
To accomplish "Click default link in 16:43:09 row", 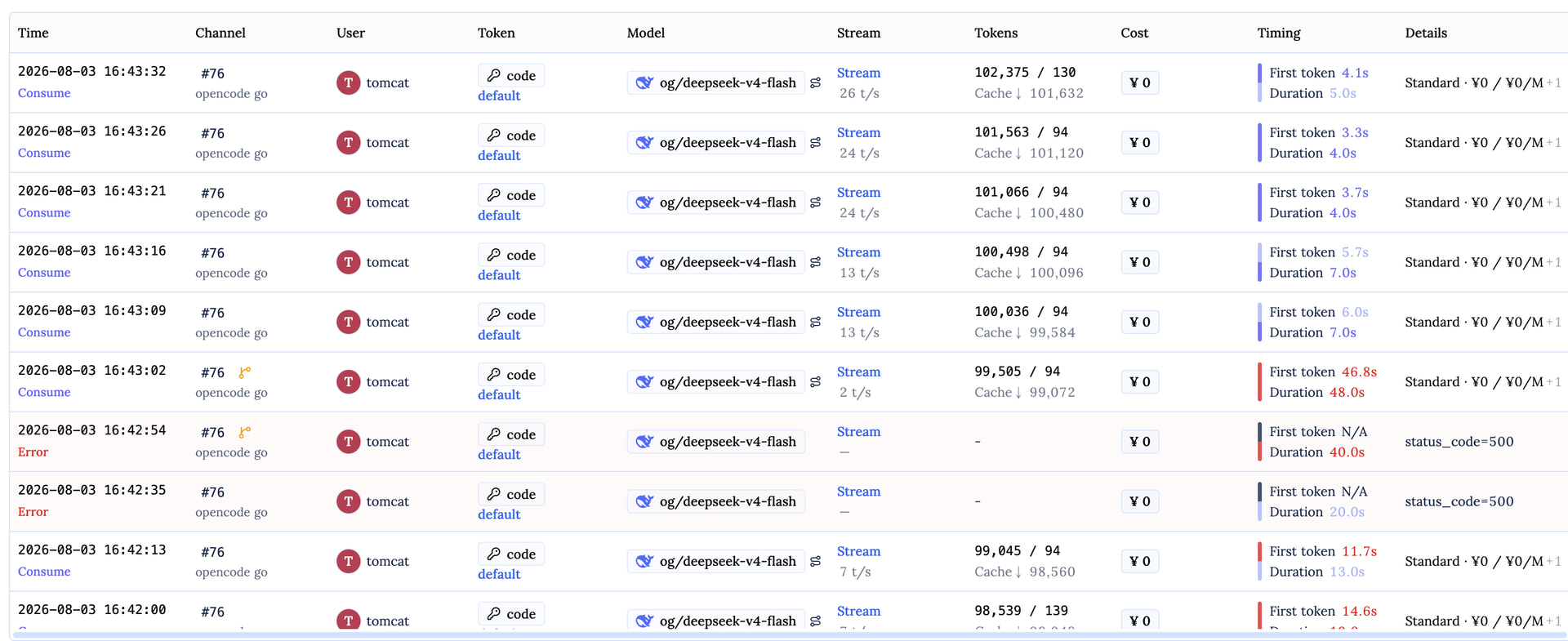I will click(x=499, y=335).
